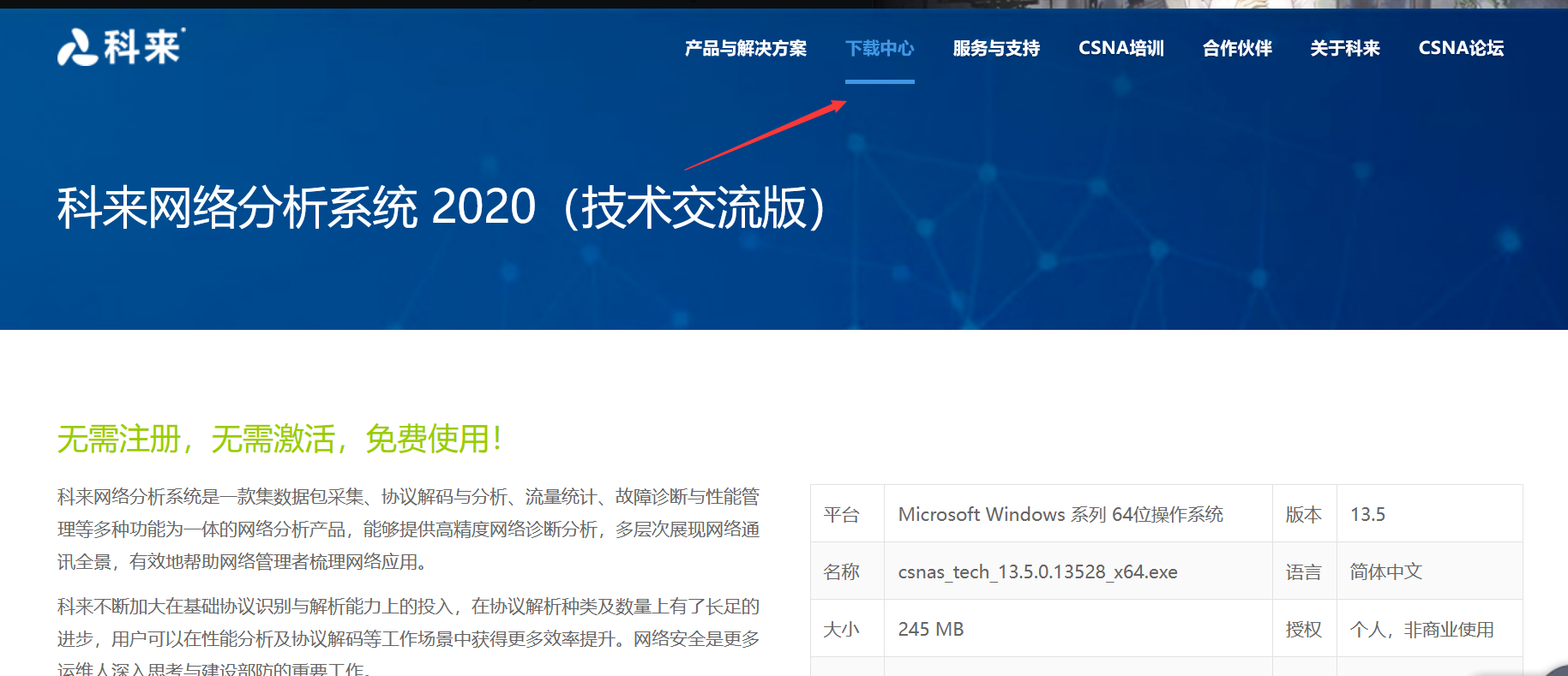Select the version value 13.5
1568x676 pixels.
pos(1367,514)
